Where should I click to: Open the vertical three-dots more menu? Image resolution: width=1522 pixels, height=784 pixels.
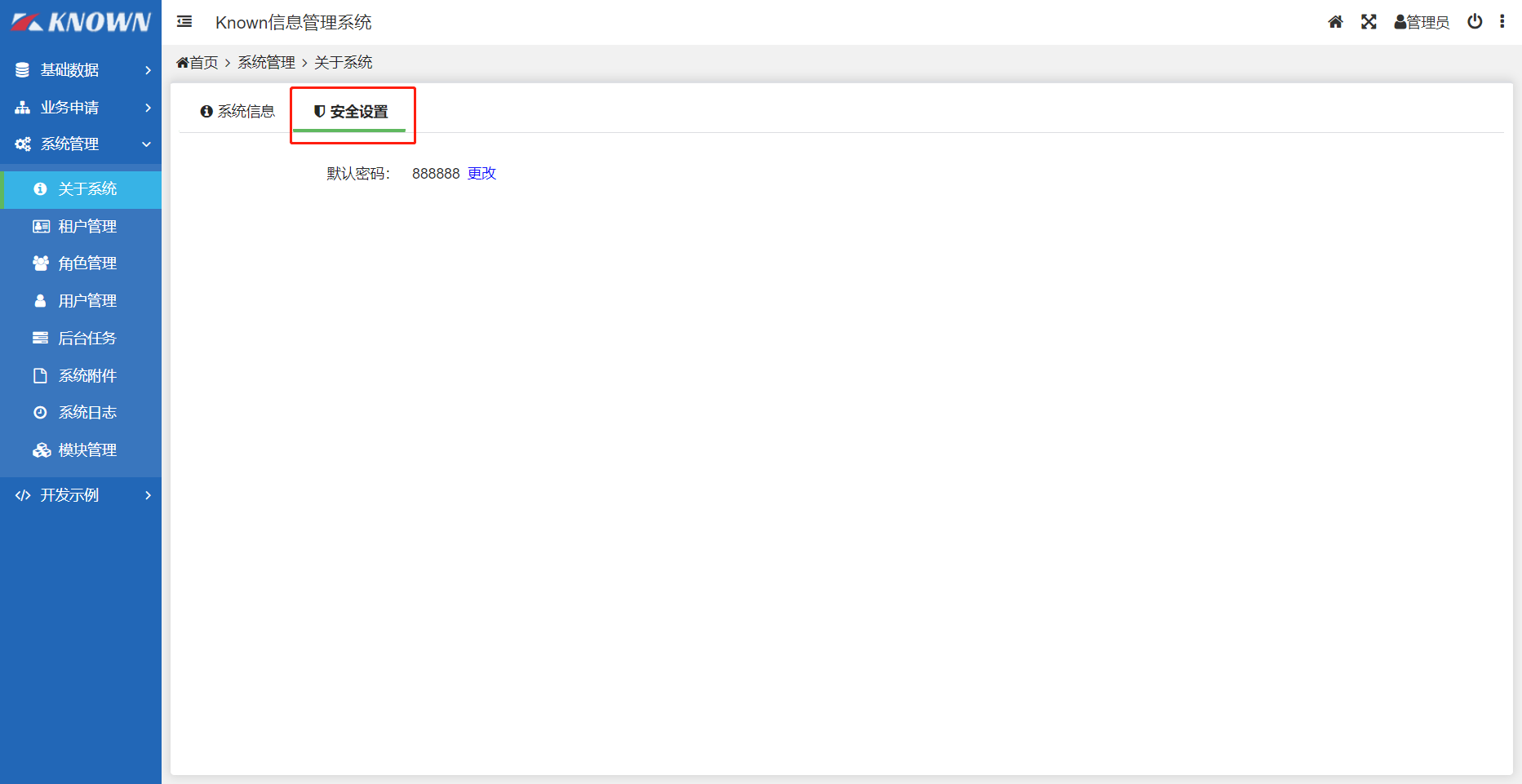[1502, 22]
